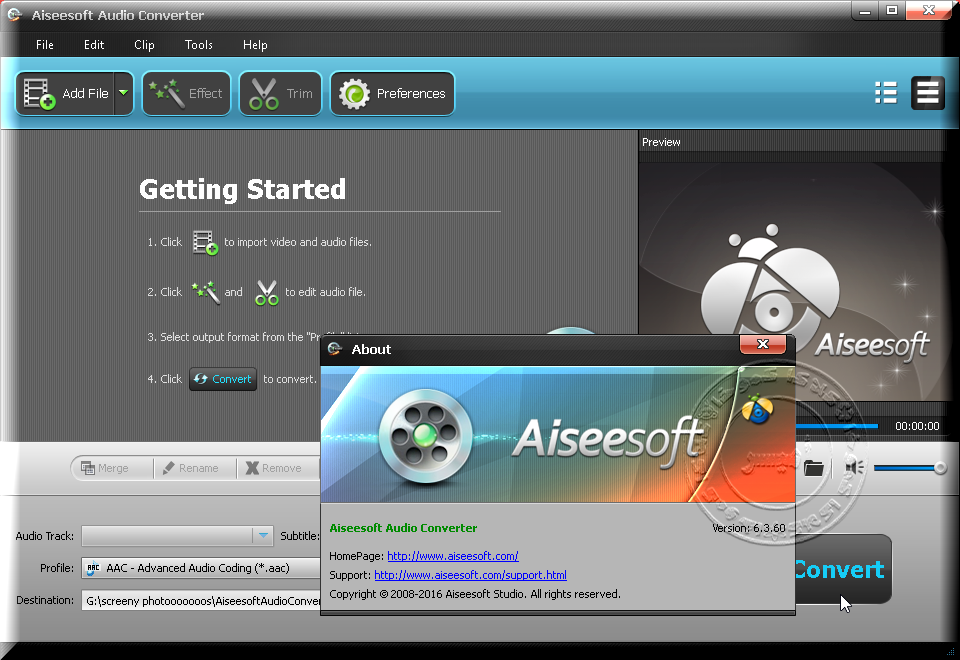
Task: Open the Trim tool
Action: click(x=280, y=94)
